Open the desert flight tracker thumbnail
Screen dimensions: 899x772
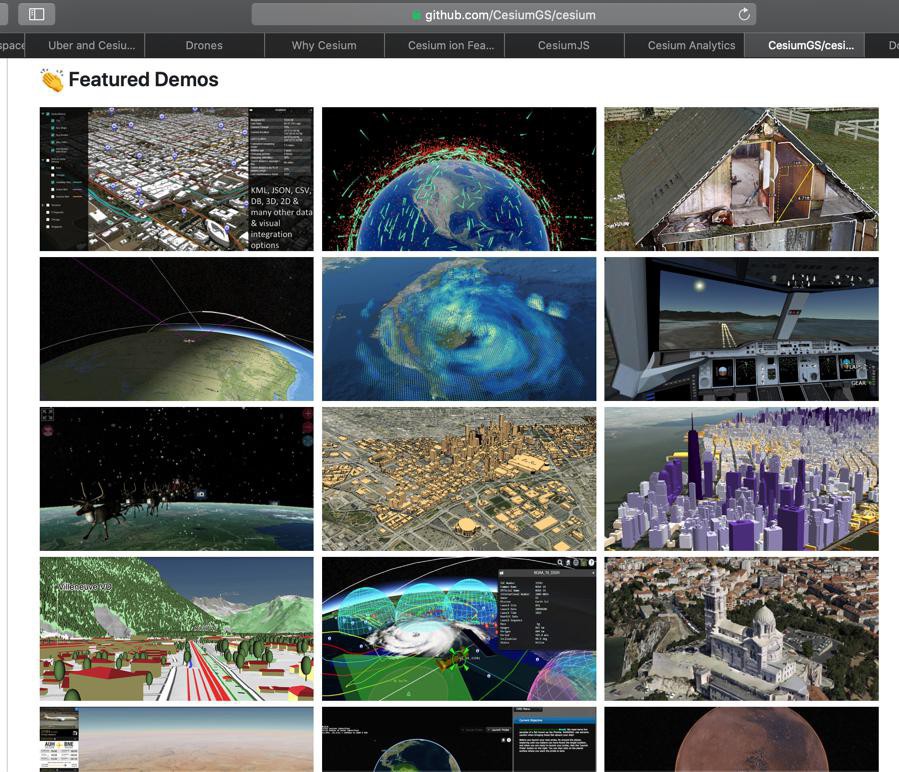(x=177, y=739)
